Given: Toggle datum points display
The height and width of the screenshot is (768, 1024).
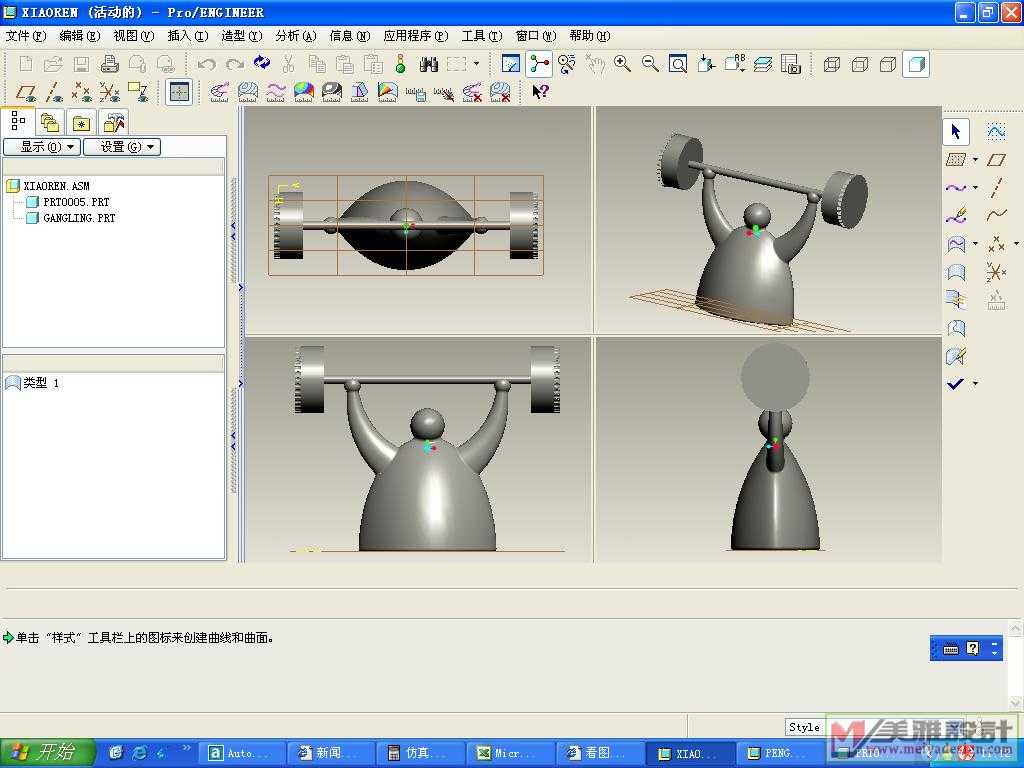Looking at the screenshot, I should pyautogui.click(x=82, y=92).
